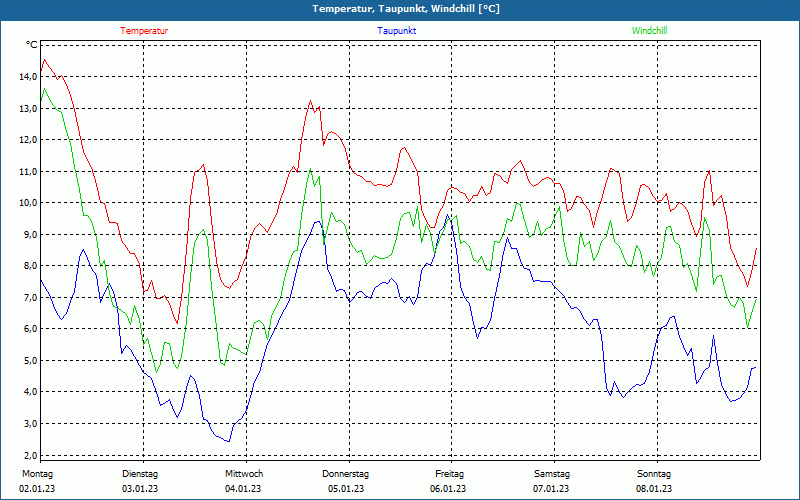Click the Montag day label

(x=37, y=474)
